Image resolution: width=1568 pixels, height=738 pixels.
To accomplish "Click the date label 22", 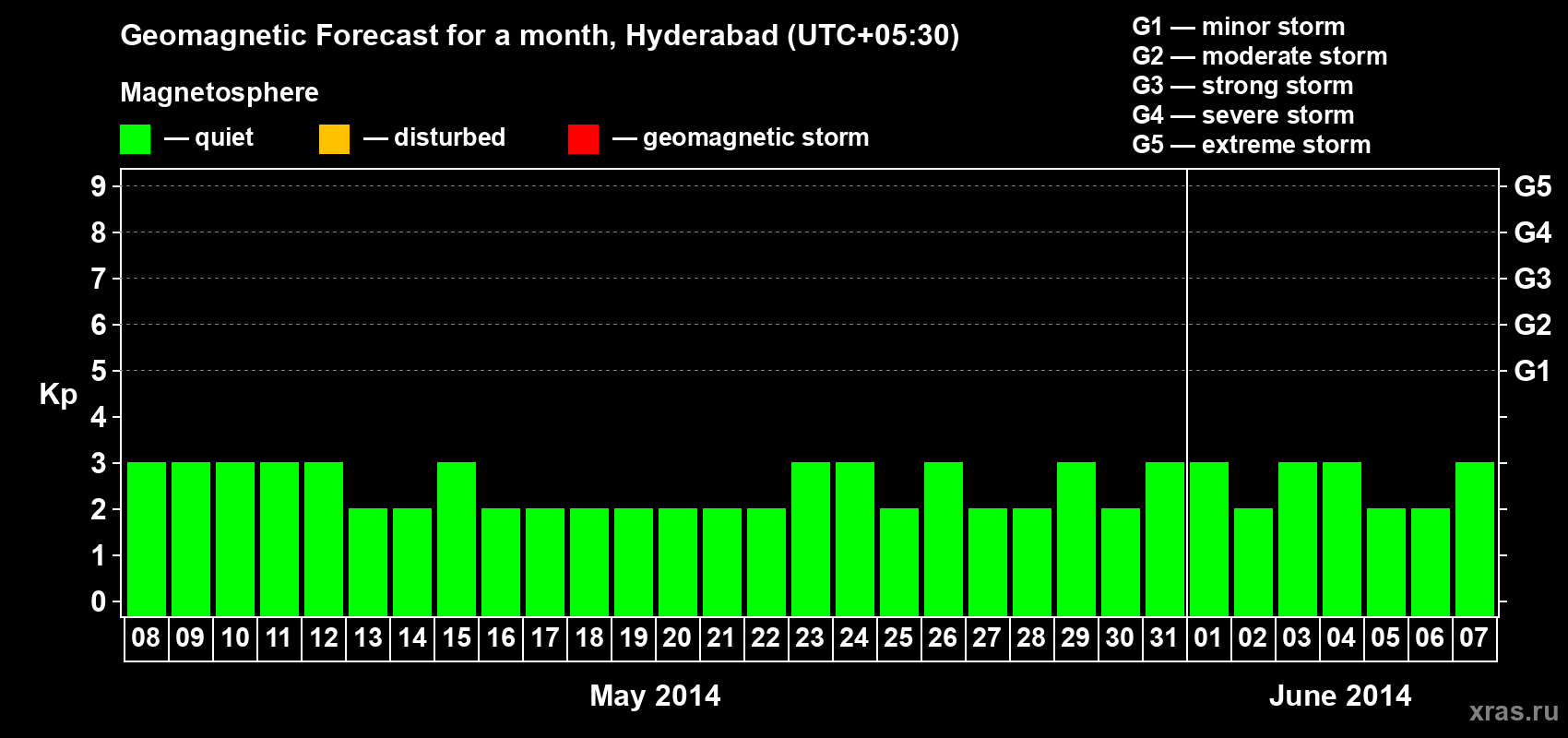I will (x=766, y=637).
